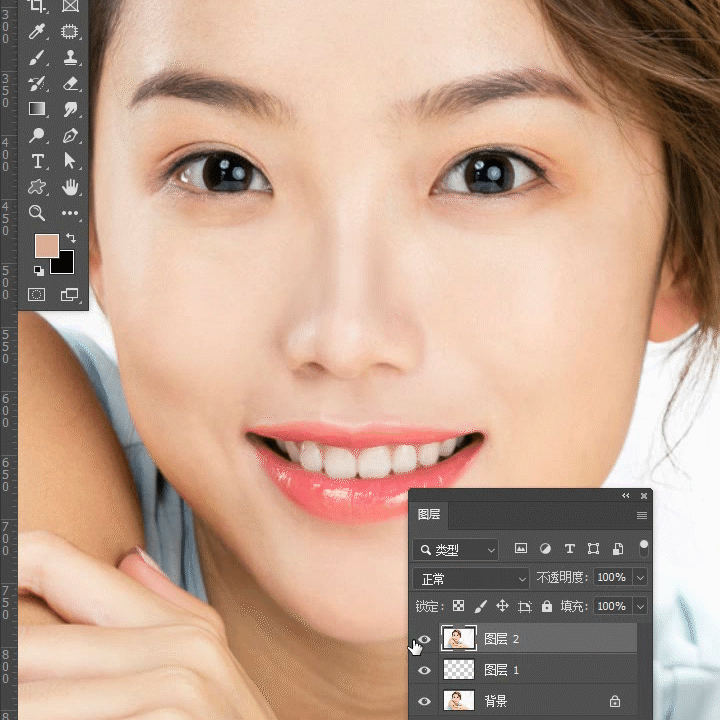This screenshot has width=720, height=720.
Task: Select layer named 背景
Action: pyautogui.click(x=495, y=701)
